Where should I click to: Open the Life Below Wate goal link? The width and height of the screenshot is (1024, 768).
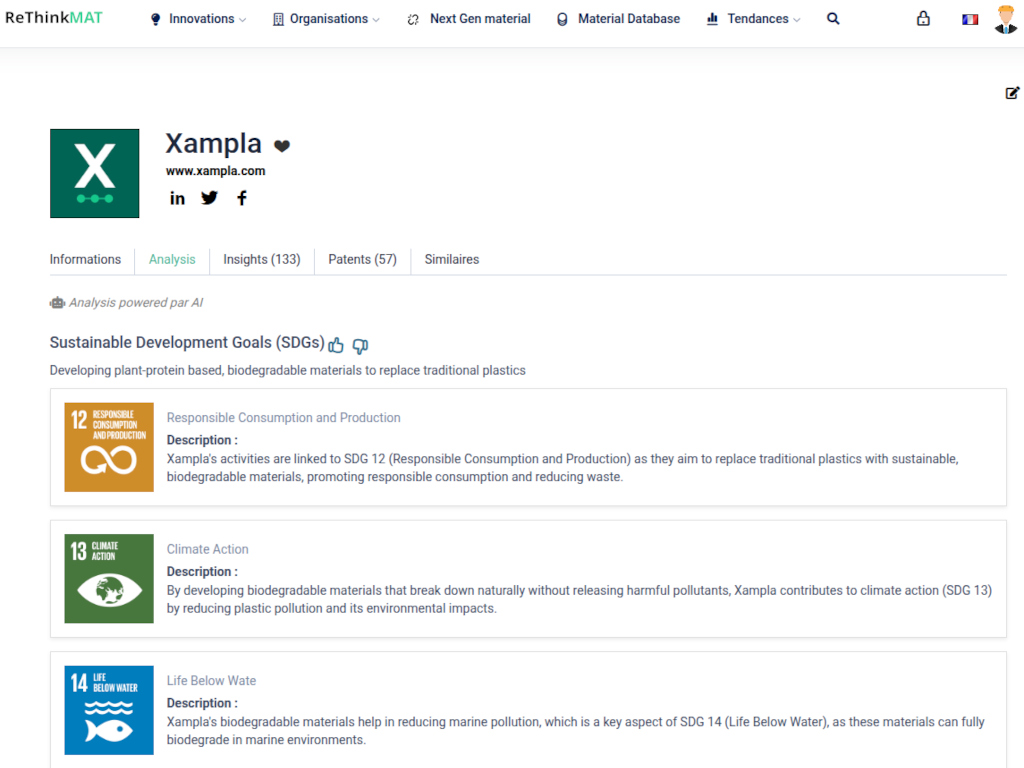pos(211,680)
